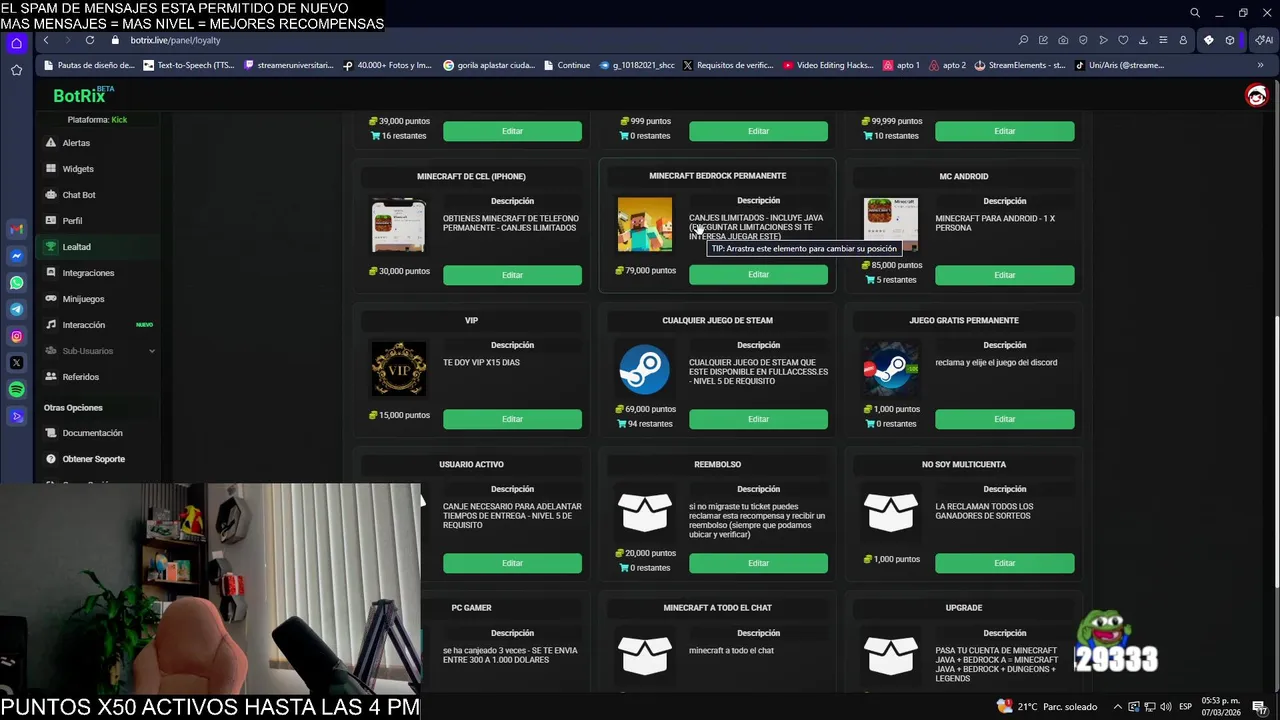Open the apto 1 Airbnb bookmark

click(x=901, y=65)
